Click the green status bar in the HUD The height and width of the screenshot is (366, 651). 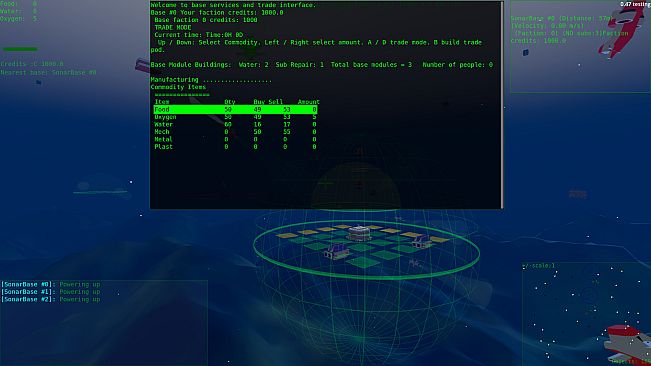pos(20,49)
